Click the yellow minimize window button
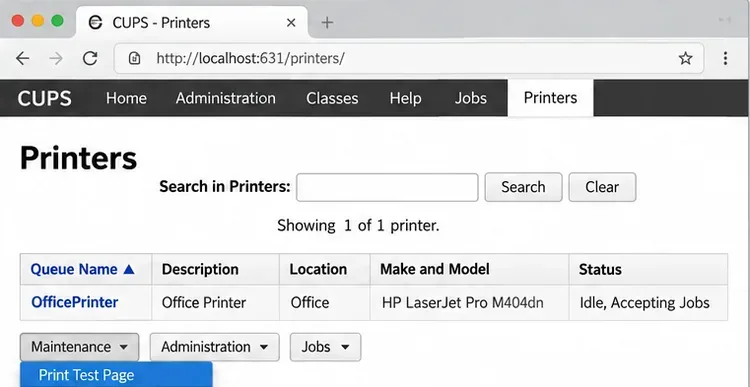The image size is (750, 387). point(38,21)
